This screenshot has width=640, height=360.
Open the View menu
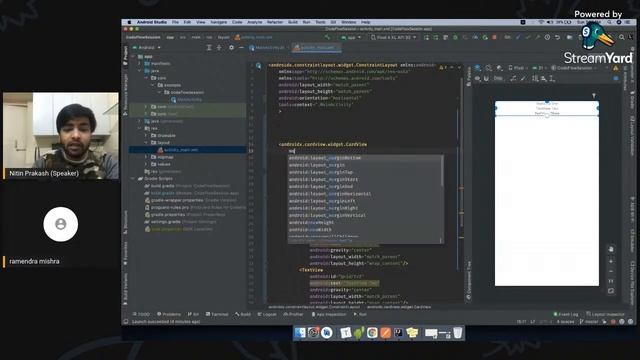coord(201,22)
